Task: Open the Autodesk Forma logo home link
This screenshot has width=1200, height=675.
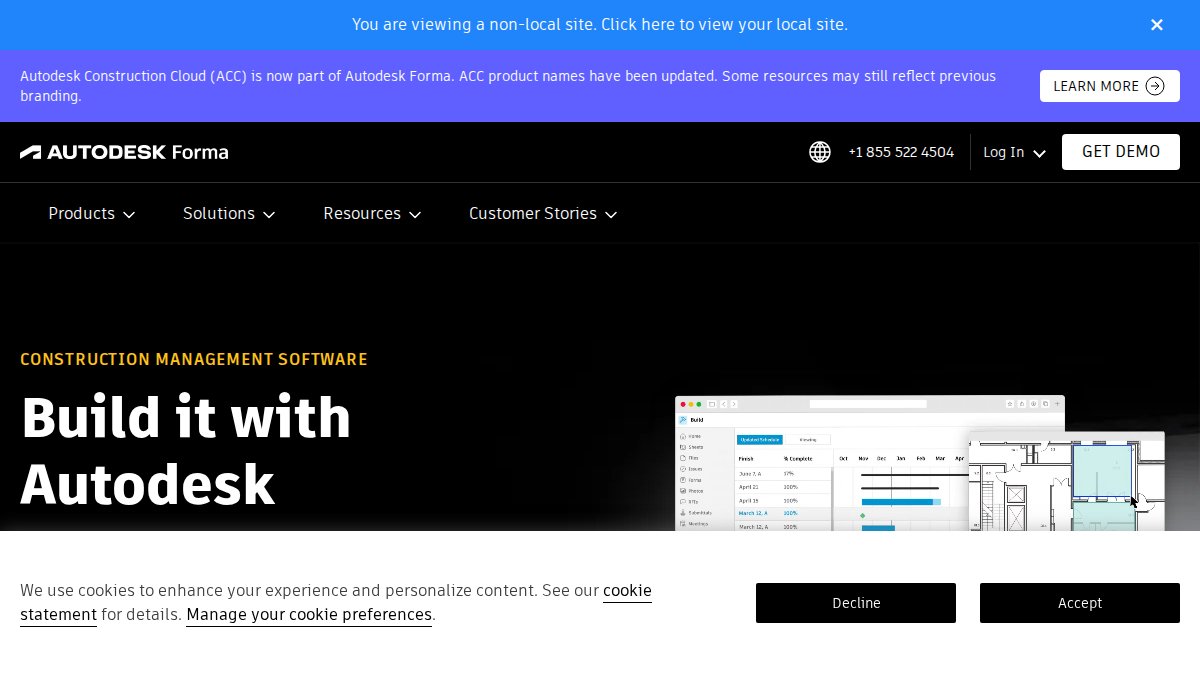Action: point(124,152)
